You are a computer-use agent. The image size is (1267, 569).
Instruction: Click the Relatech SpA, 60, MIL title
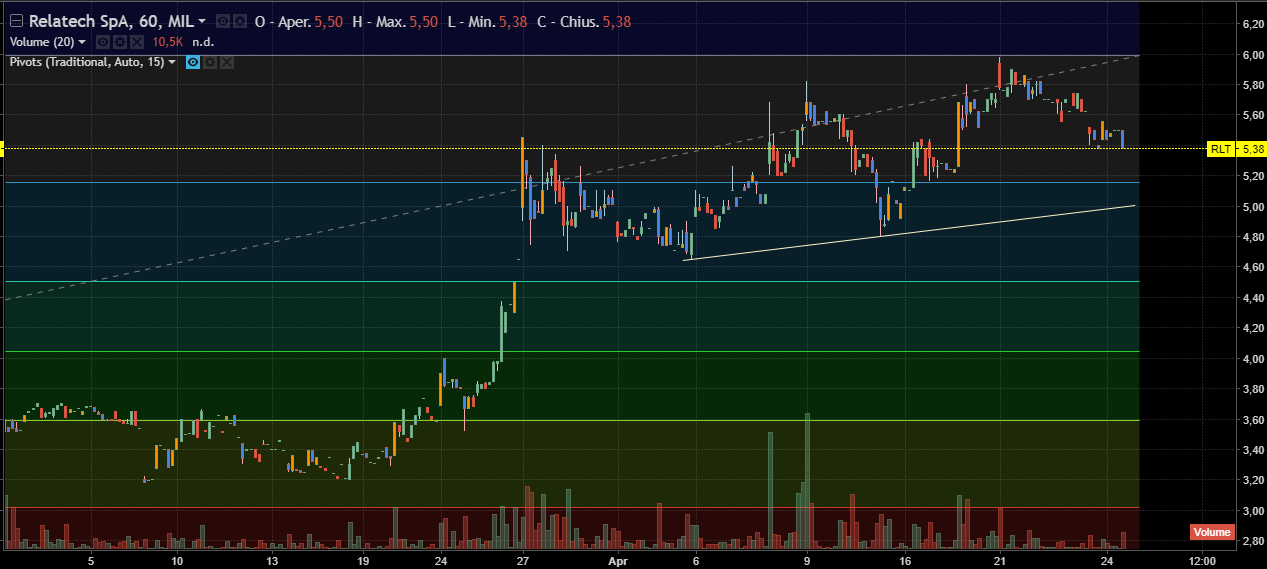(111, 21)
